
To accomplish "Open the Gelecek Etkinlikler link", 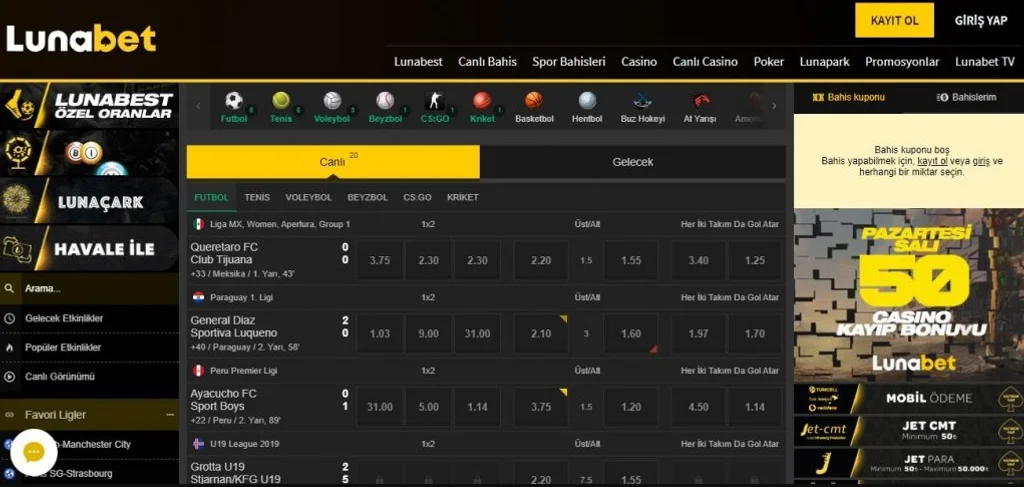I will (64, 319).
